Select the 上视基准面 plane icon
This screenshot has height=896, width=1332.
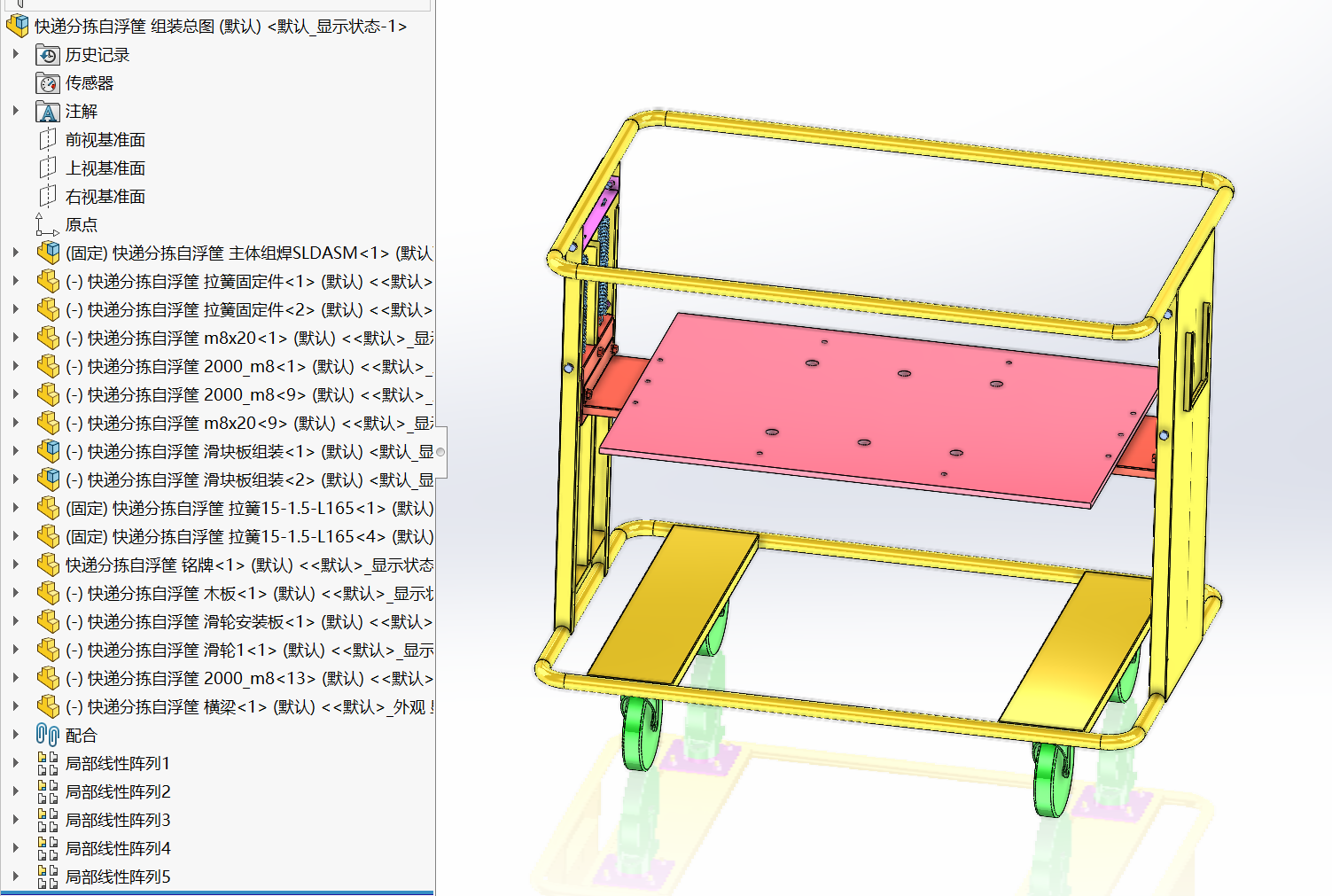point(48,168)
